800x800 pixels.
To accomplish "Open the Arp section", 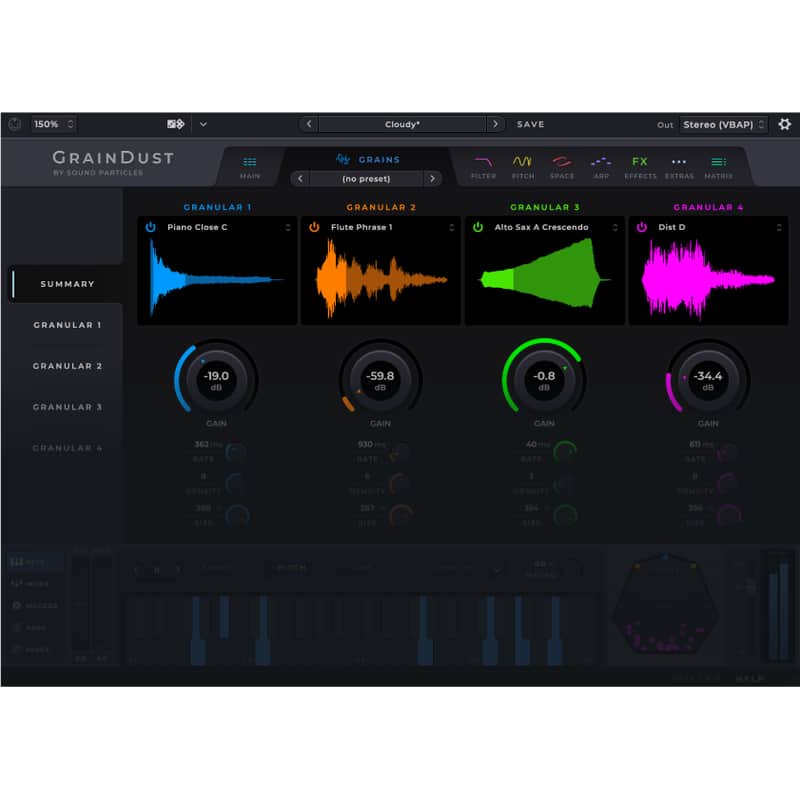I will point(601,167).
